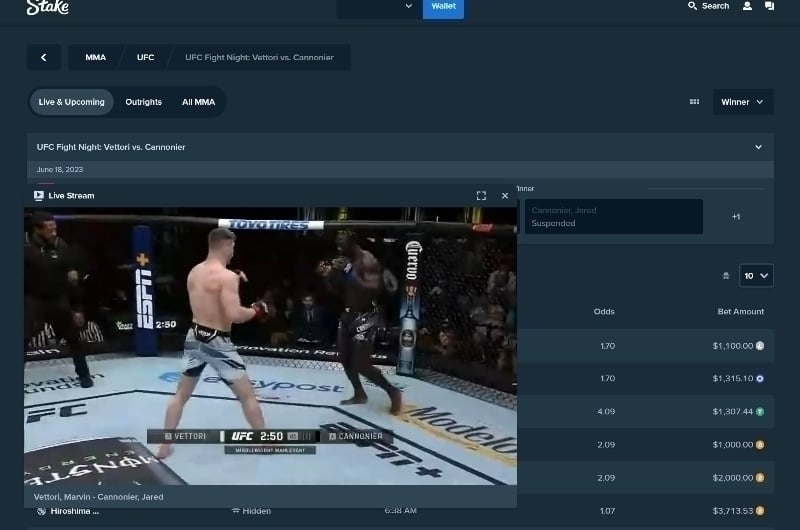
Task: Click the Wallet button
Action: coord(444,7)
